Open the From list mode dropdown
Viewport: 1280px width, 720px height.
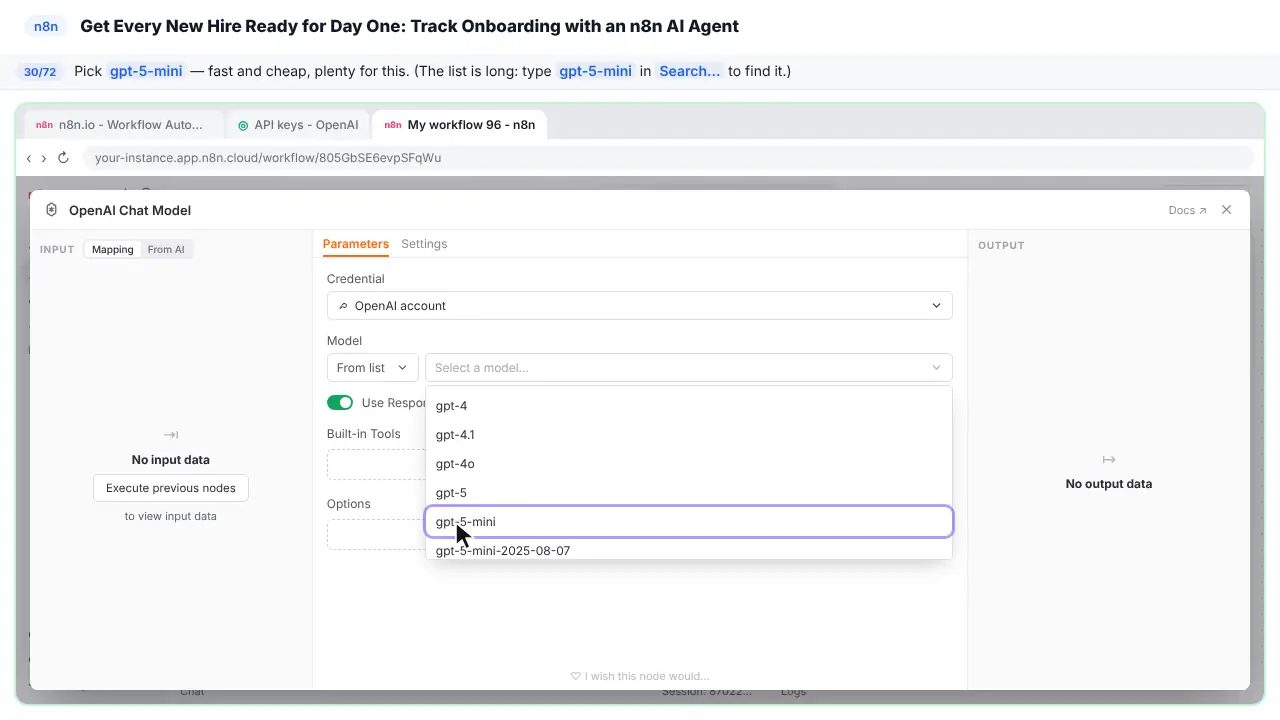coord(372,368)
